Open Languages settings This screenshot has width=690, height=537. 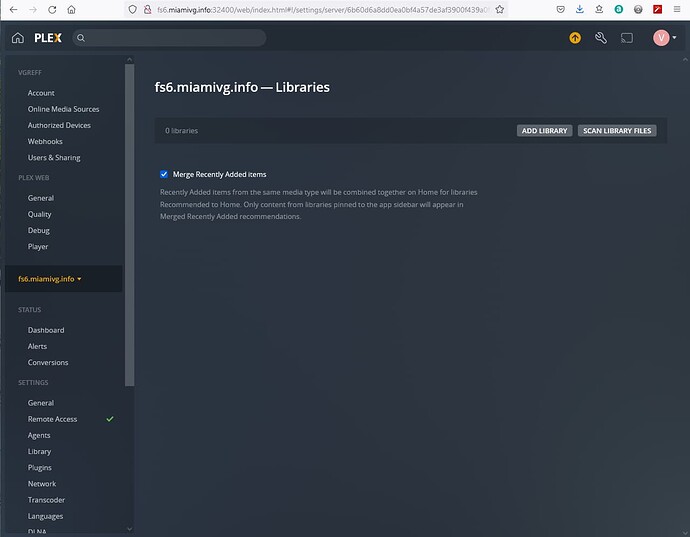click(45, 516)
